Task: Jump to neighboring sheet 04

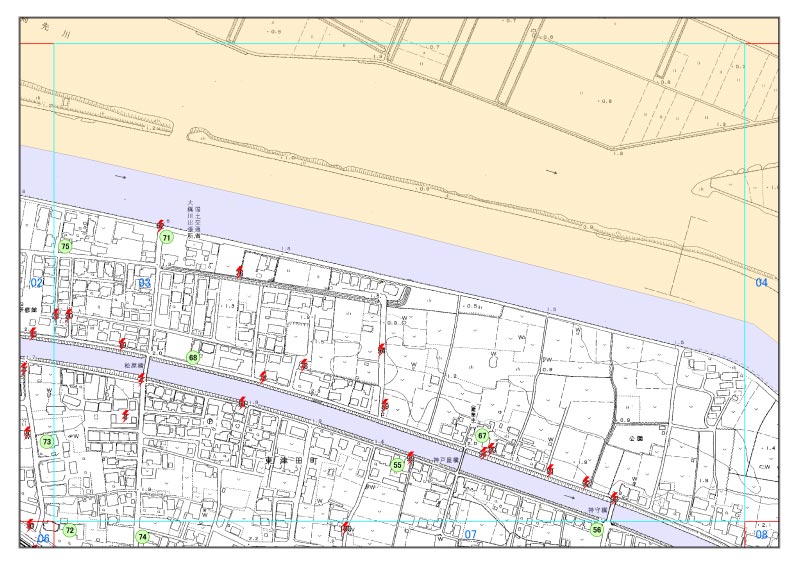Action: click(x=762, y=283)
